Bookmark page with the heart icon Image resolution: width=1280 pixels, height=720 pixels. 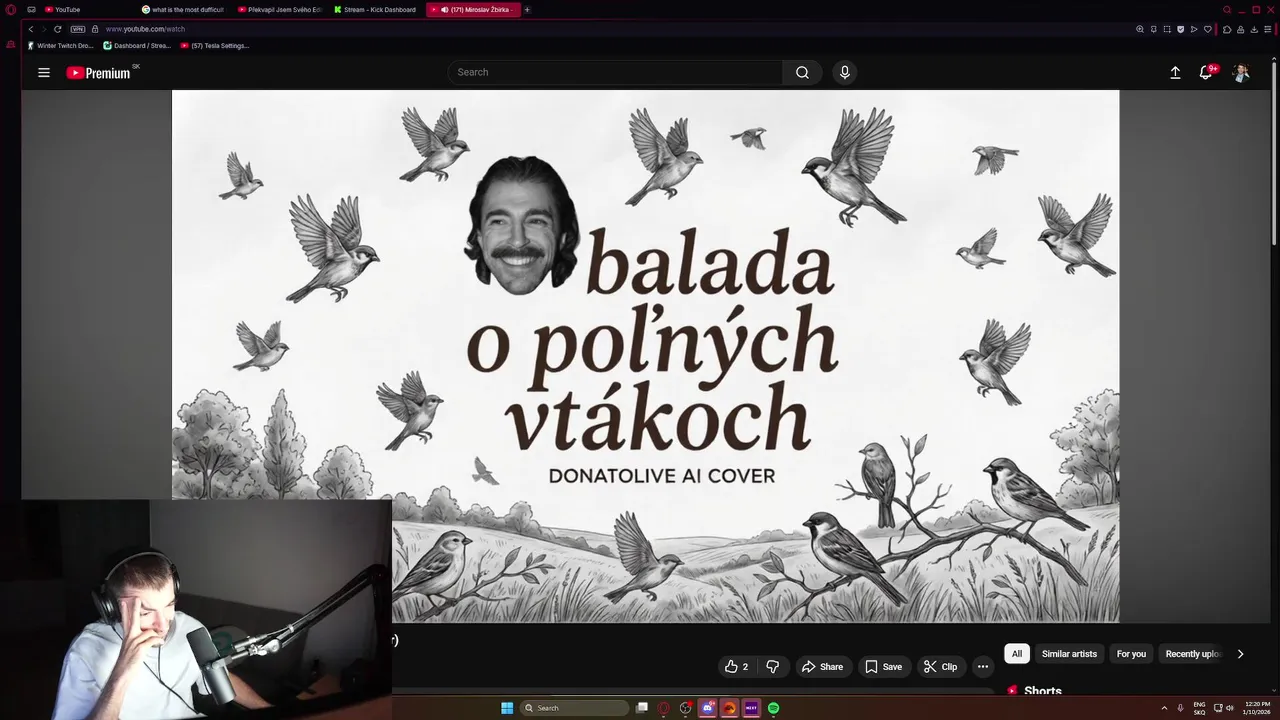point(1207,29)
